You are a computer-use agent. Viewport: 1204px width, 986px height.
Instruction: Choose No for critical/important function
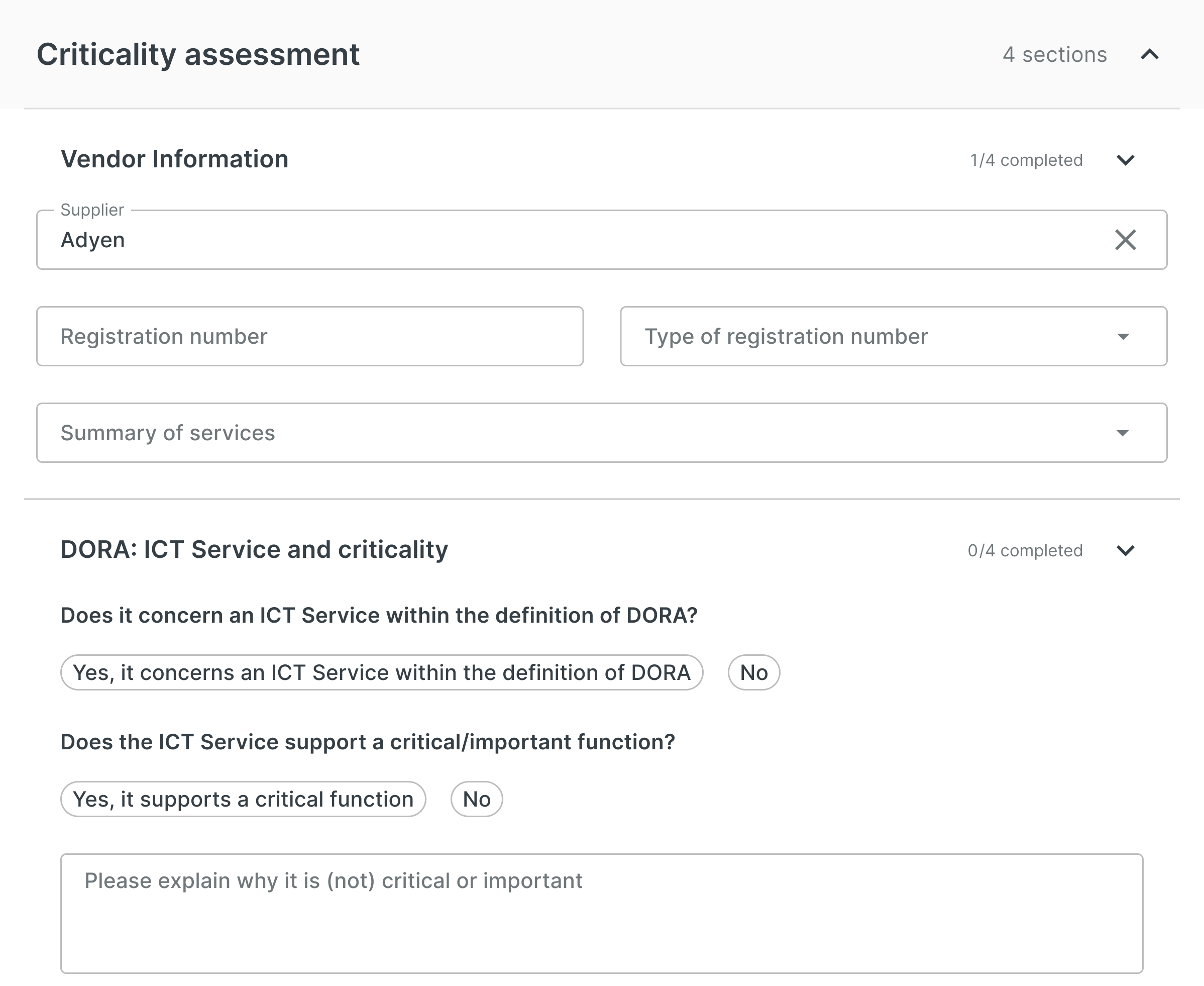[x=476, y=799]
